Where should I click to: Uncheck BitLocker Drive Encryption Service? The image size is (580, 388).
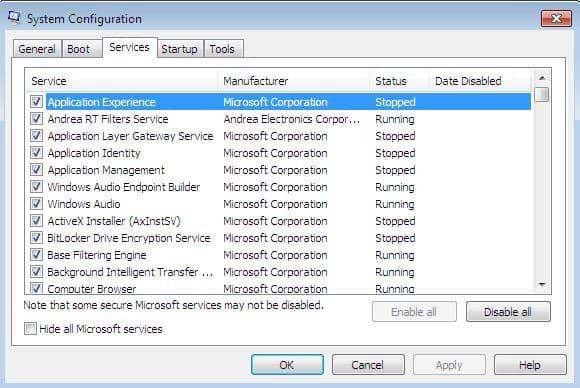[36, 237]
